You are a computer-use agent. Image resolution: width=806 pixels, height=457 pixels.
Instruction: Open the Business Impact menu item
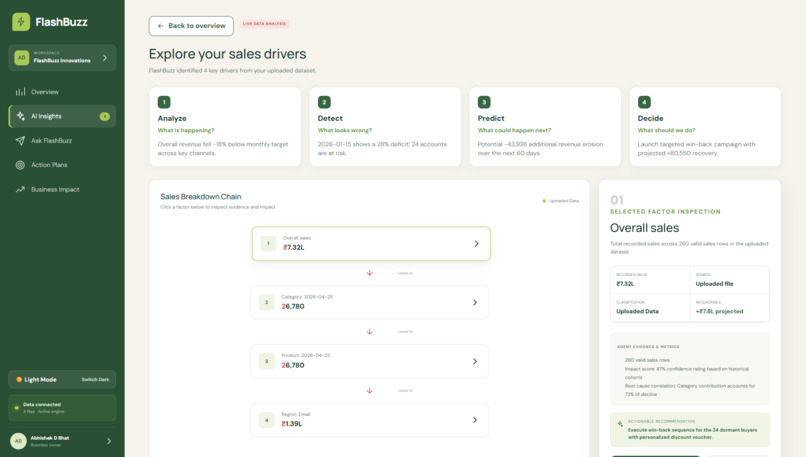[62, 190]
